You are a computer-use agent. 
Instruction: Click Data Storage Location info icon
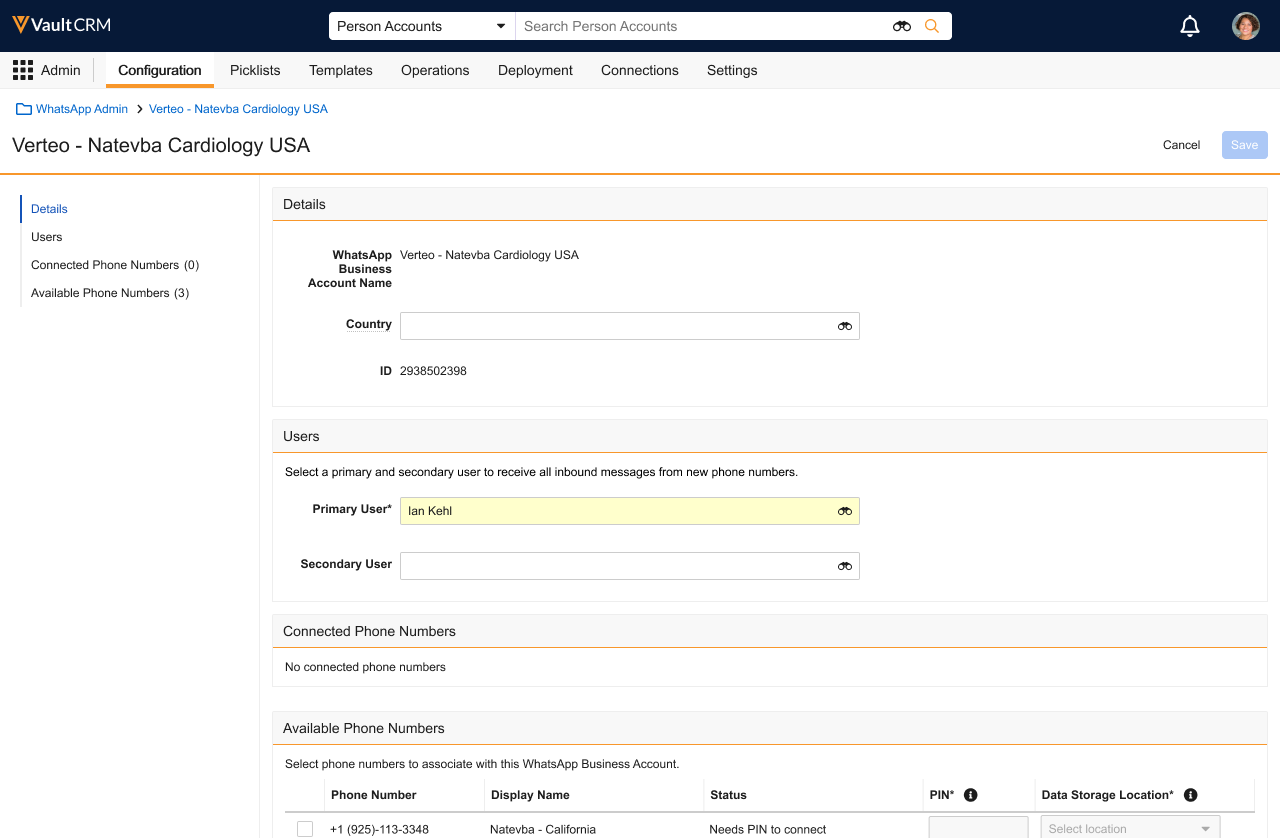click(1190, 795)
